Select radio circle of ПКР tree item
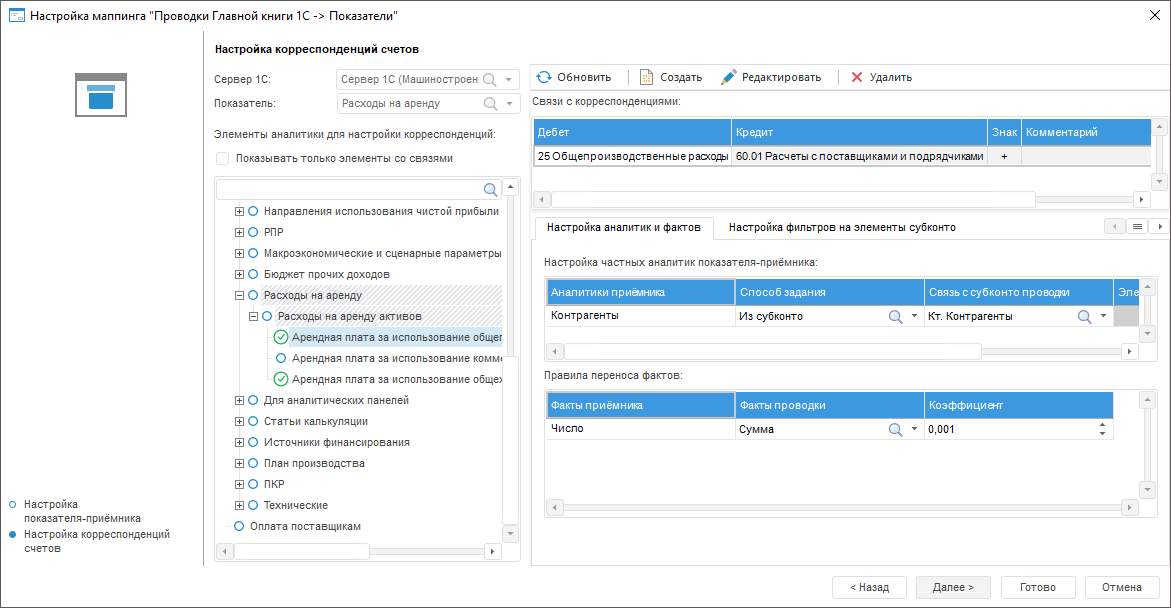This screenshot has width=1171, height=608. click(253, 484)
